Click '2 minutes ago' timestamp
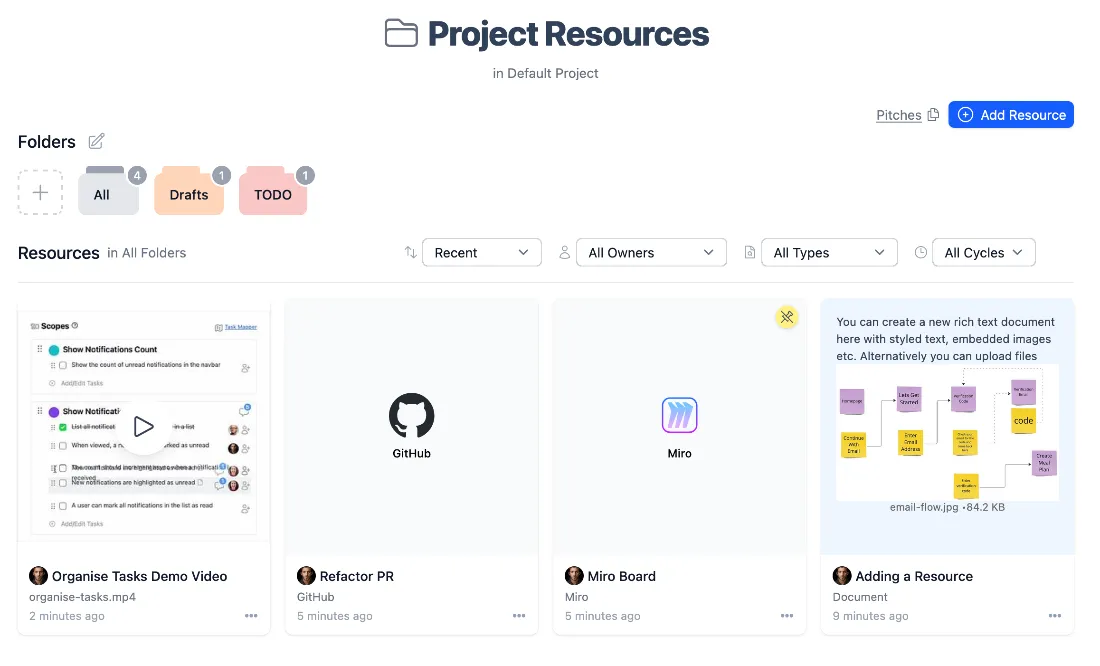This screenshot has height=666, width=1100. (67, 616)
